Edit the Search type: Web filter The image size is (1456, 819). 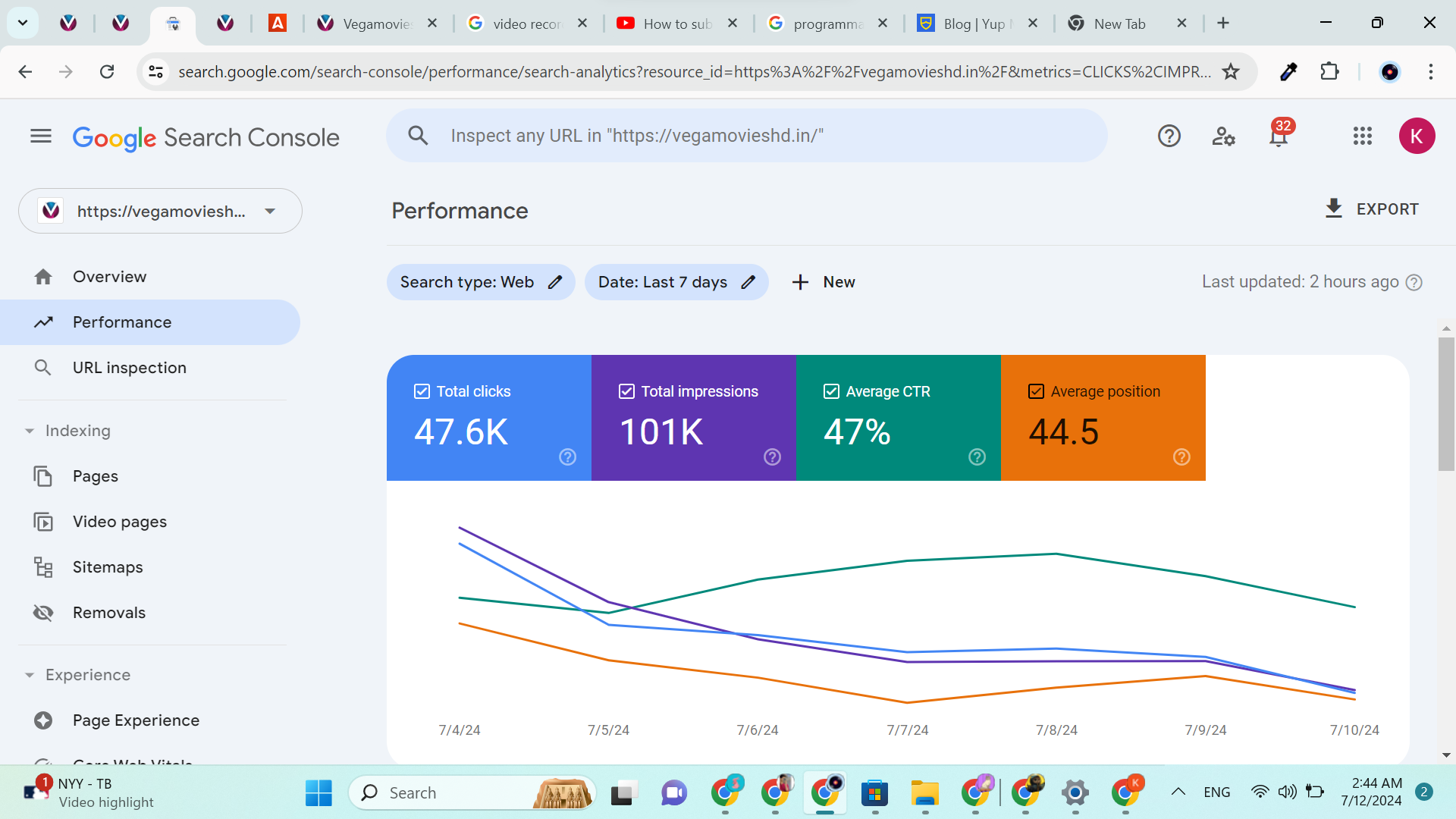coord(481,282)
